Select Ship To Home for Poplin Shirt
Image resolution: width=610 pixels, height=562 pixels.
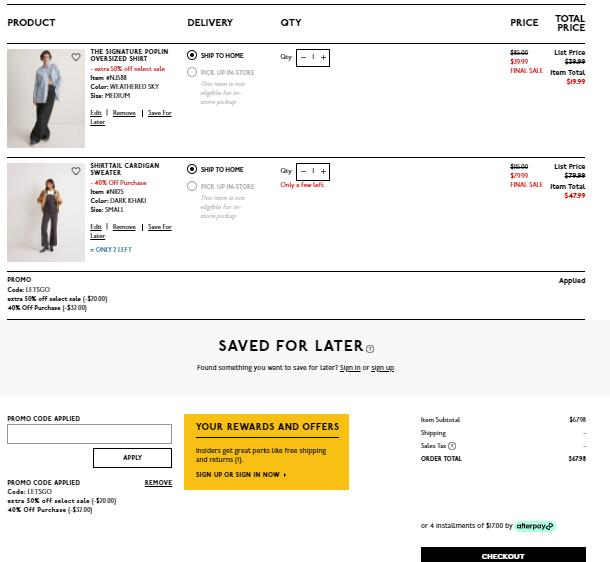[192, 55]
